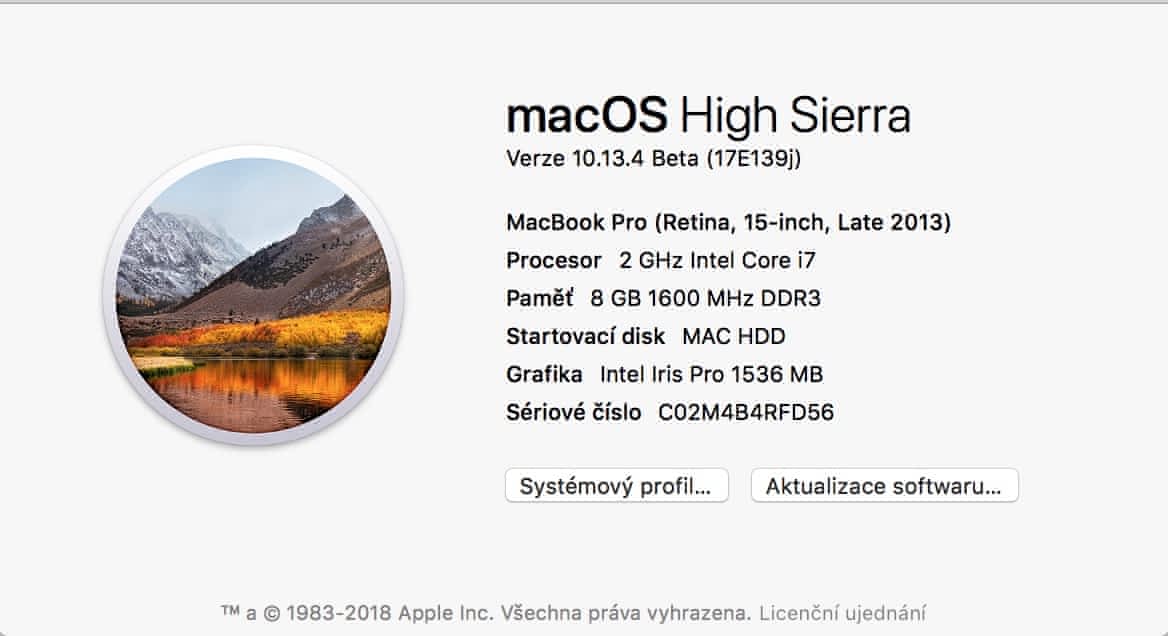Click the bold macOS title word

[587, 116]
